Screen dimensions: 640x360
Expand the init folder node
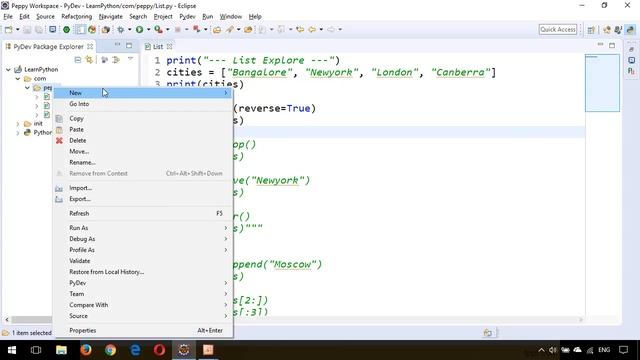pos(18,123)
